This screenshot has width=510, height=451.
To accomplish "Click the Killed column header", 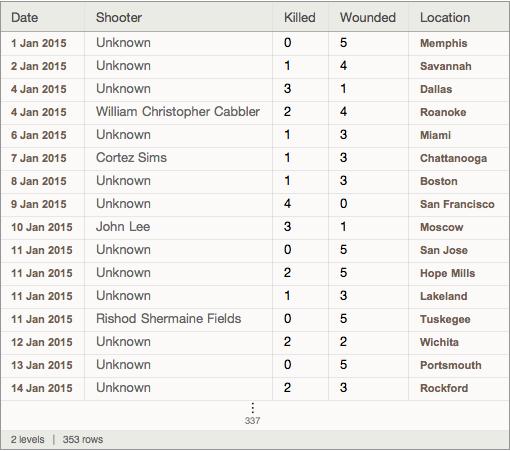I will coord(300,17).
